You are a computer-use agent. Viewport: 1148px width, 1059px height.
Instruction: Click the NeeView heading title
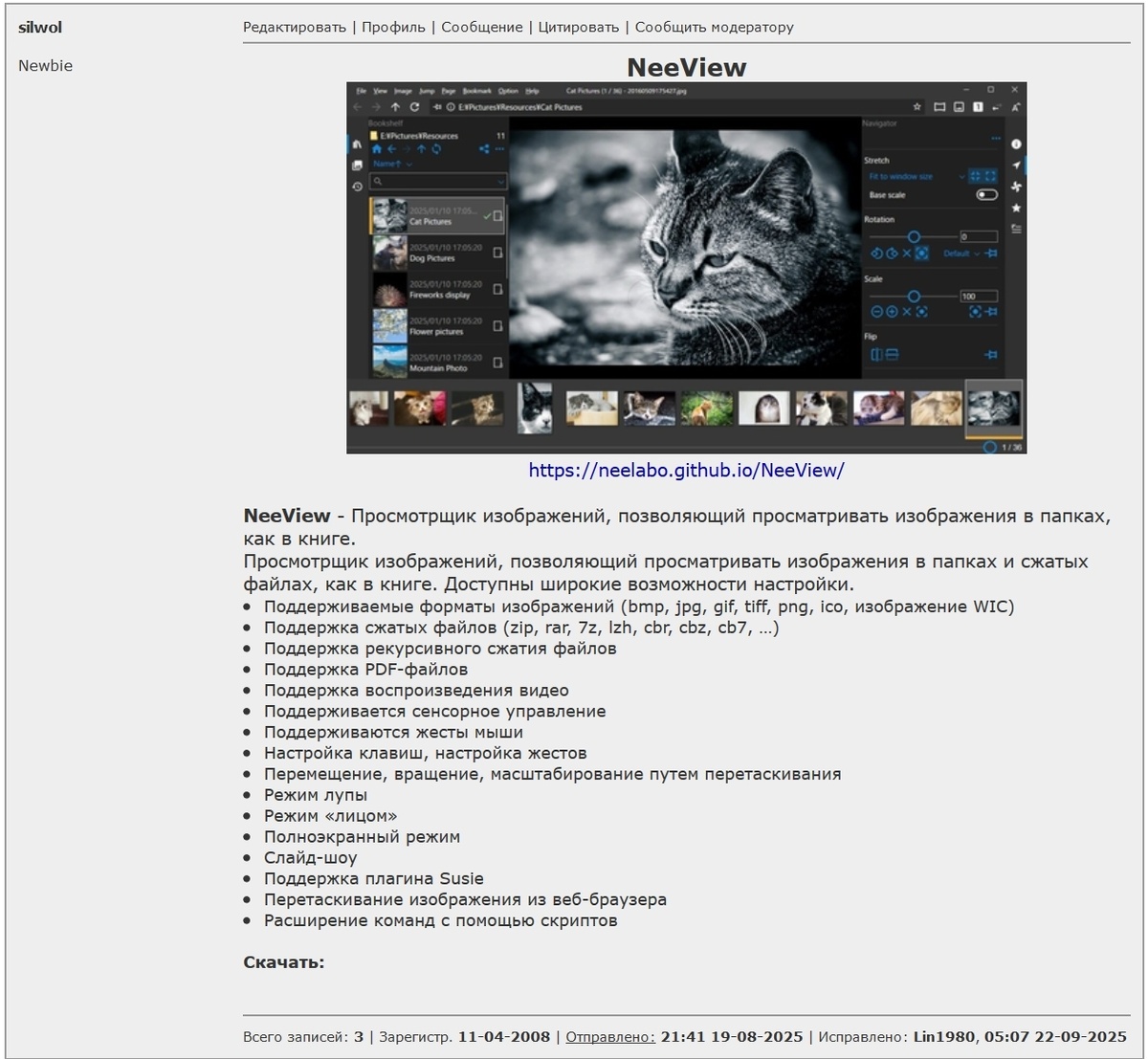[687, 67]
